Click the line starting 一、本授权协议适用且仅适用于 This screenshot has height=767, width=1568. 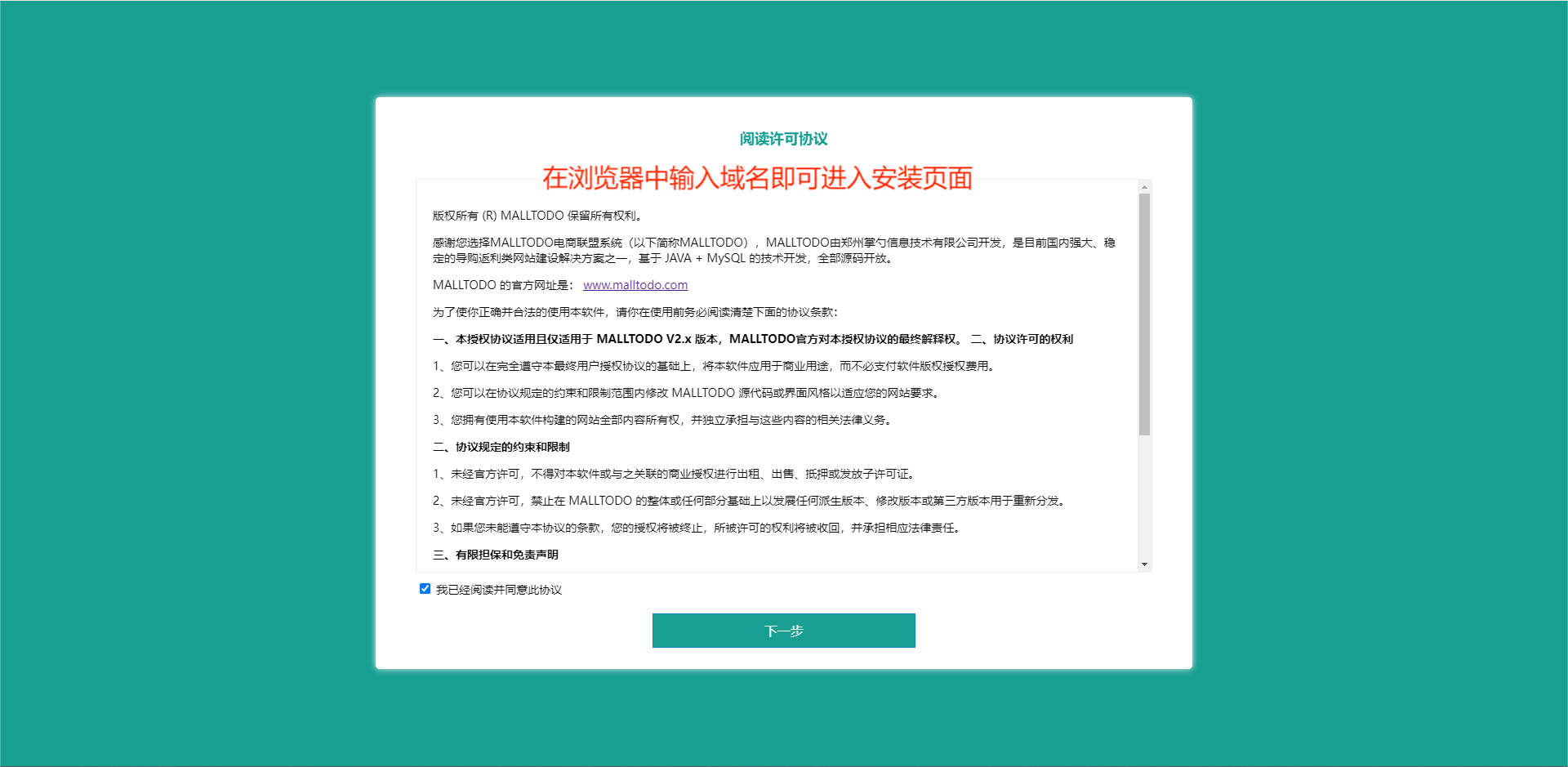(x=753, y=339)
